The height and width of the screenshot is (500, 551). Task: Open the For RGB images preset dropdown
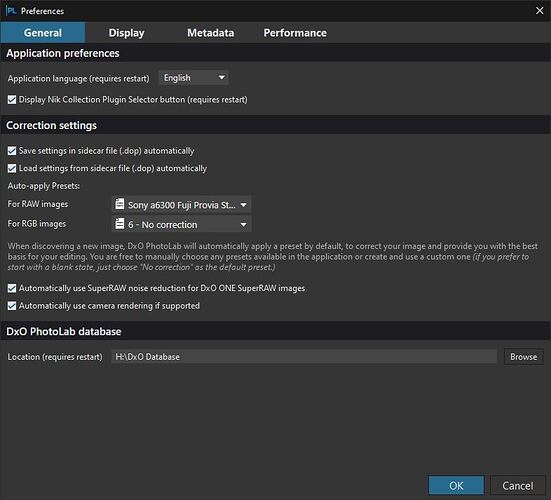coord(182,225)
